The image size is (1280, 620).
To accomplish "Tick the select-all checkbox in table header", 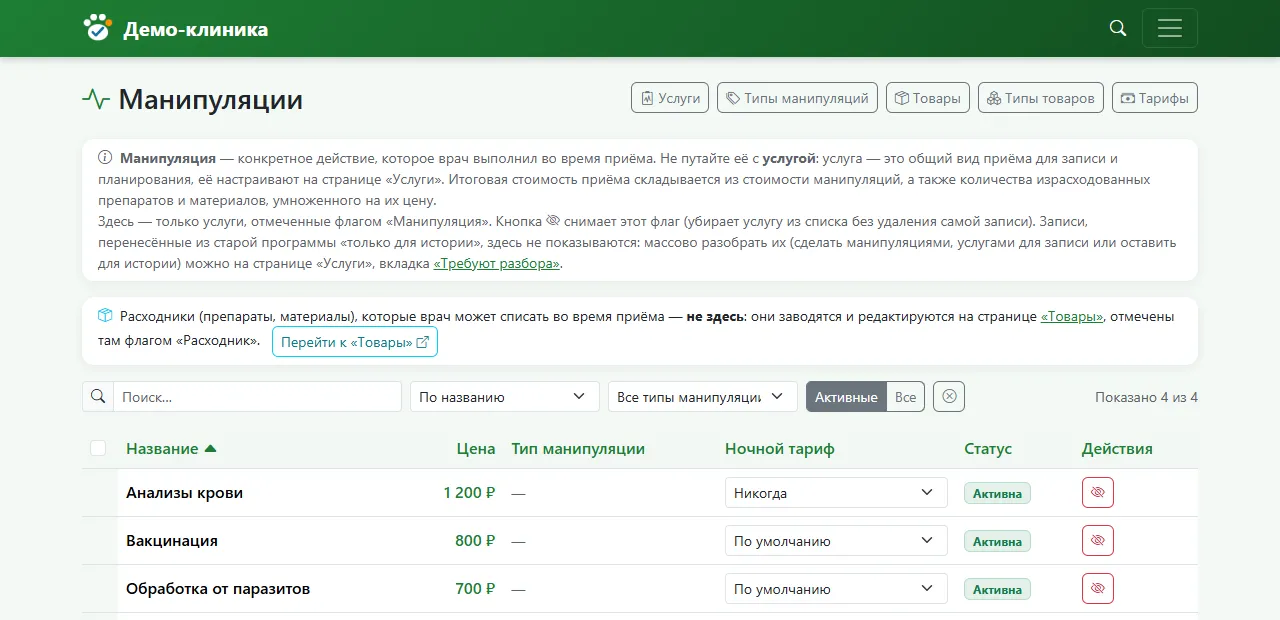I will [98, 448].
